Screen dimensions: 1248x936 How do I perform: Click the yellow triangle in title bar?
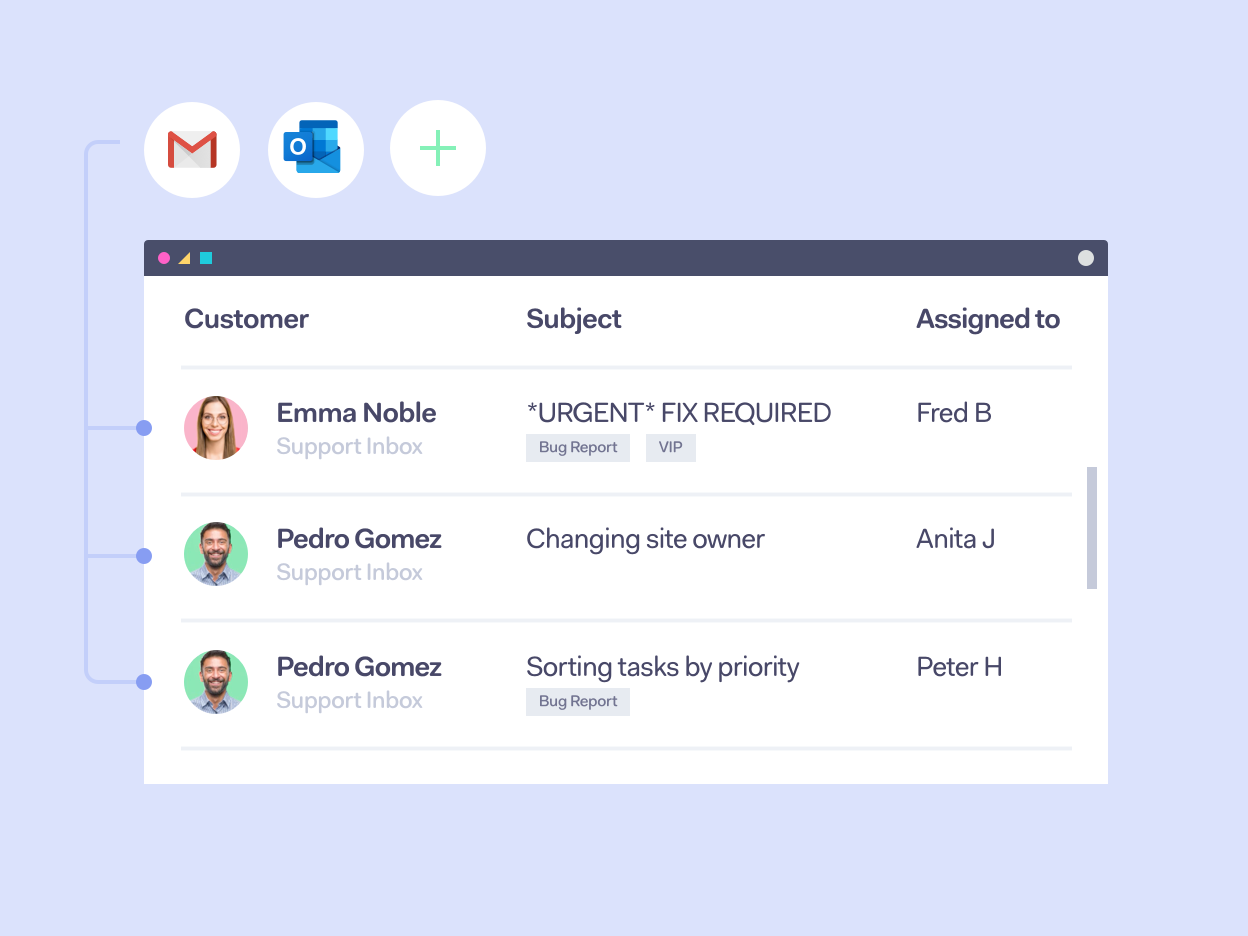(184, 258)
